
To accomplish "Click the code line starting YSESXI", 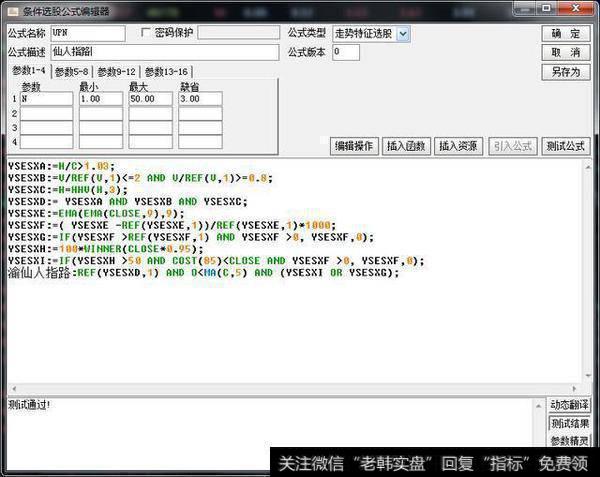I will 216,261.
